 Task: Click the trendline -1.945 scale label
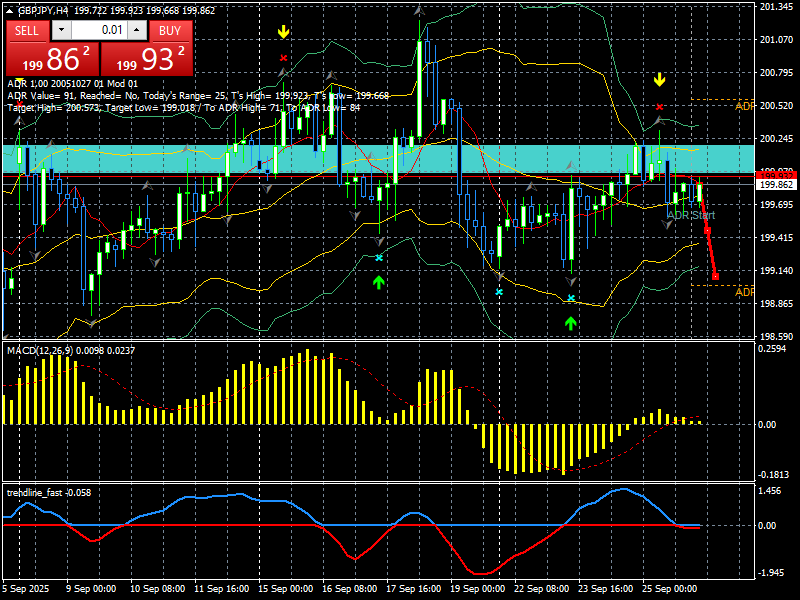point(770,573)
